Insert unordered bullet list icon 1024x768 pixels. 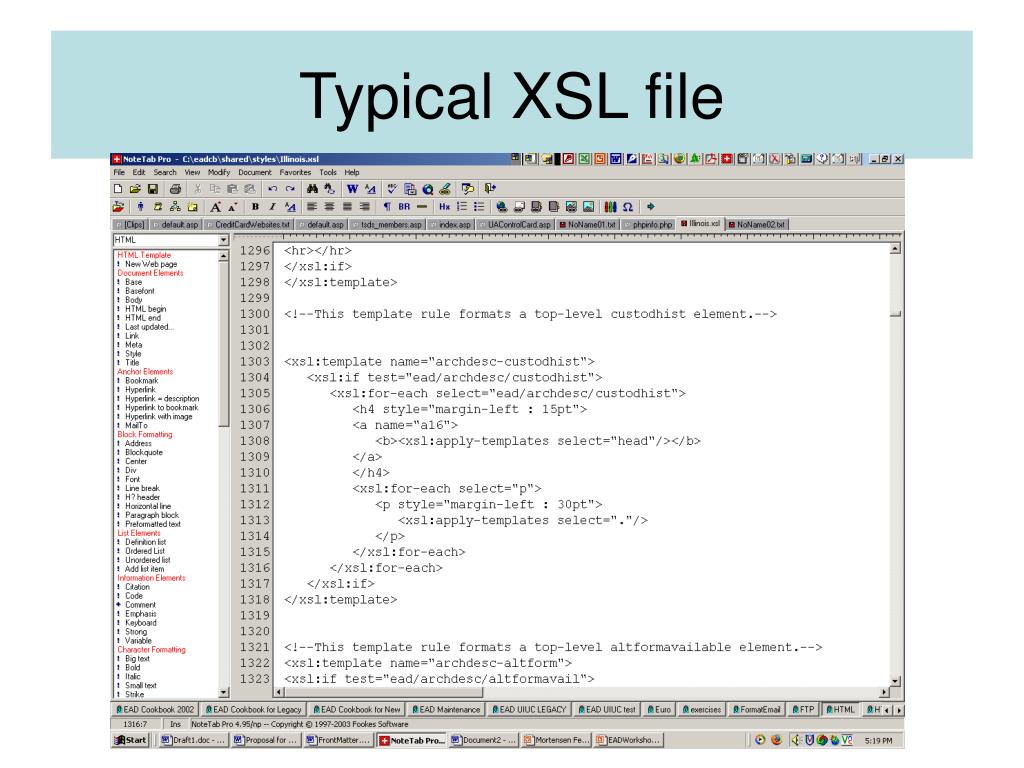pyautogui.click(x=479, y=207)
